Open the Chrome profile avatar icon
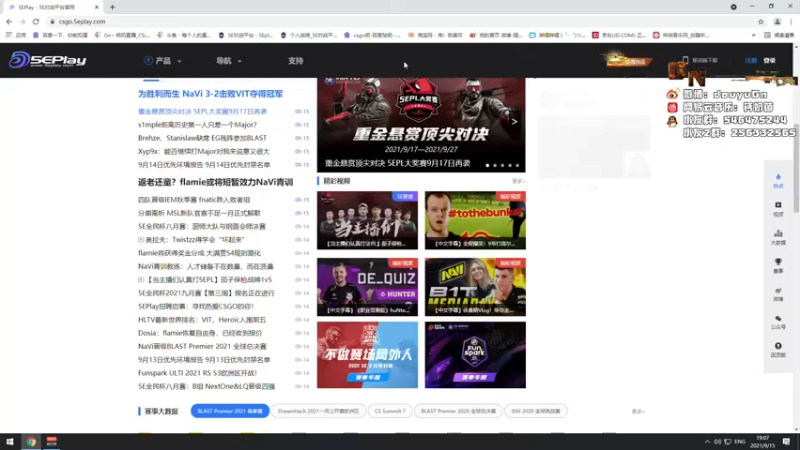This screenshot has width=800, height=450. click(x=778, y=21)
